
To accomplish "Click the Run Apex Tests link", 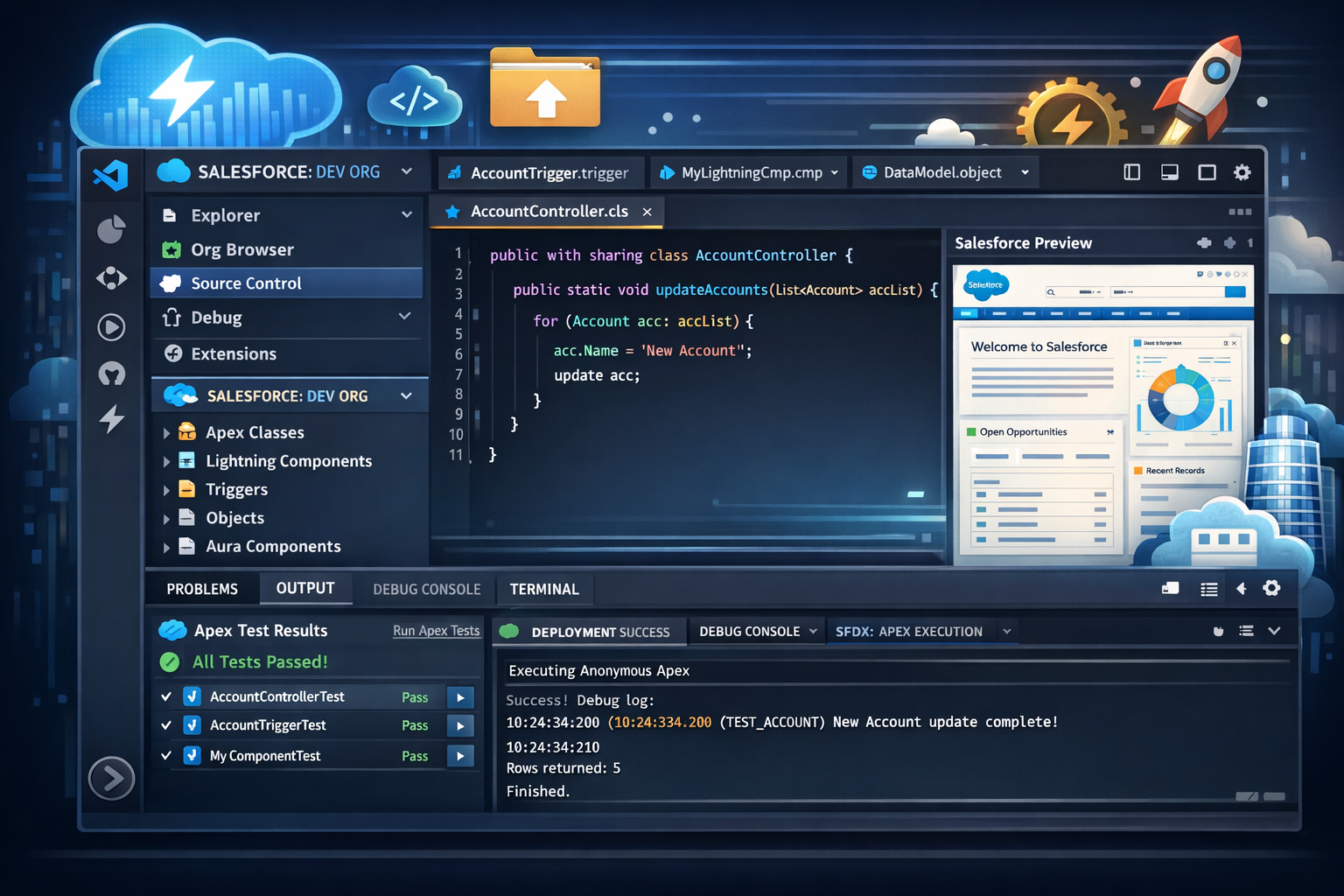I will point(436,630).
